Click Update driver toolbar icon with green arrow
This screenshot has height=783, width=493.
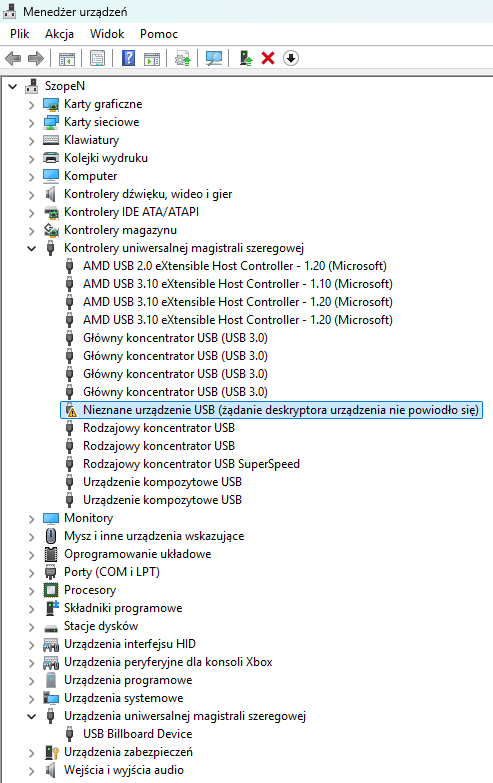(245, 58)
